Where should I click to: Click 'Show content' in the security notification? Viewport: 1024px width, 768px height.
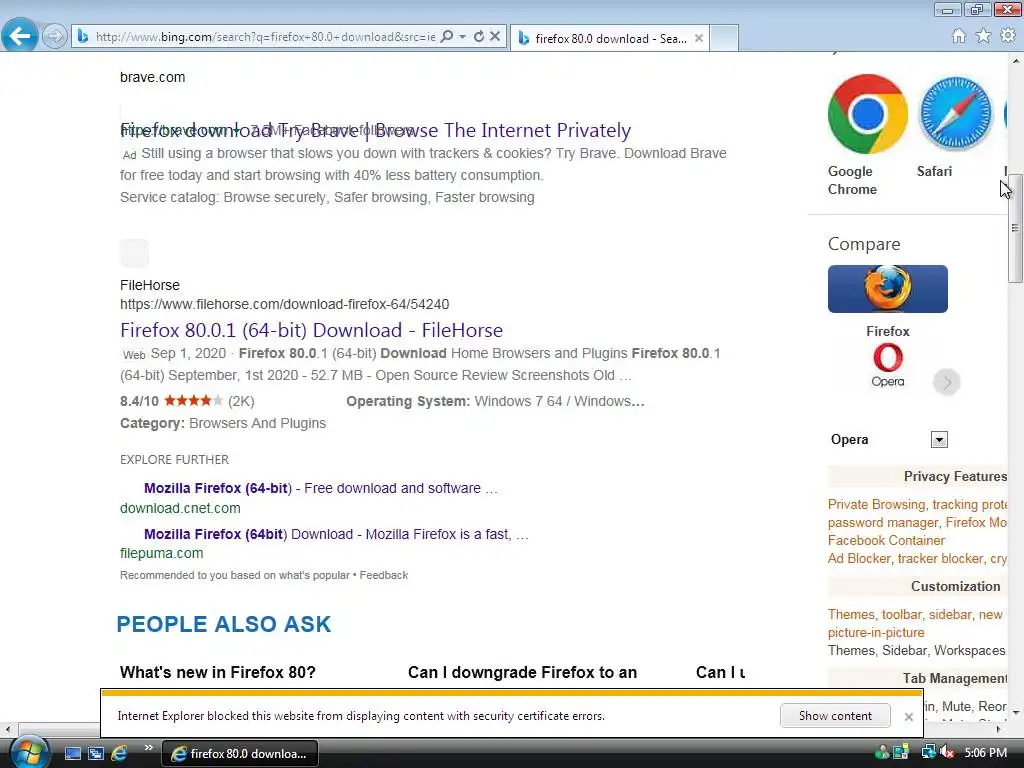[835, 716]
